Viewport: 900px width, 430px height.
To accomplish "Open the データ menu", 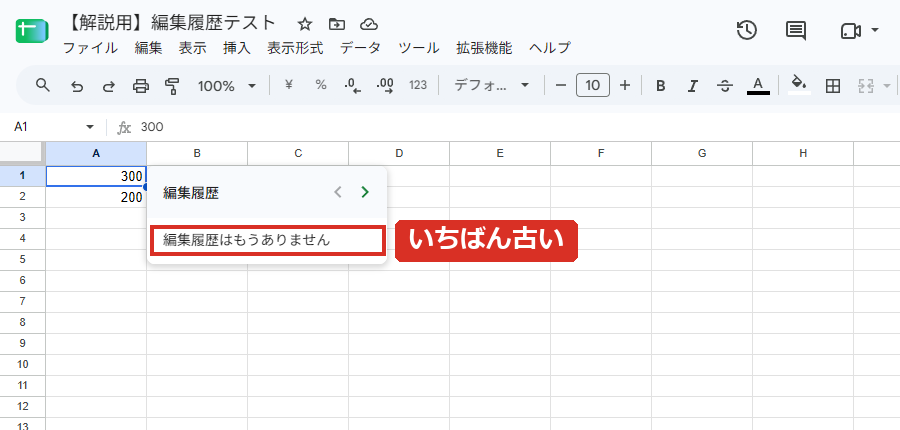I will (x=360, y=48).
